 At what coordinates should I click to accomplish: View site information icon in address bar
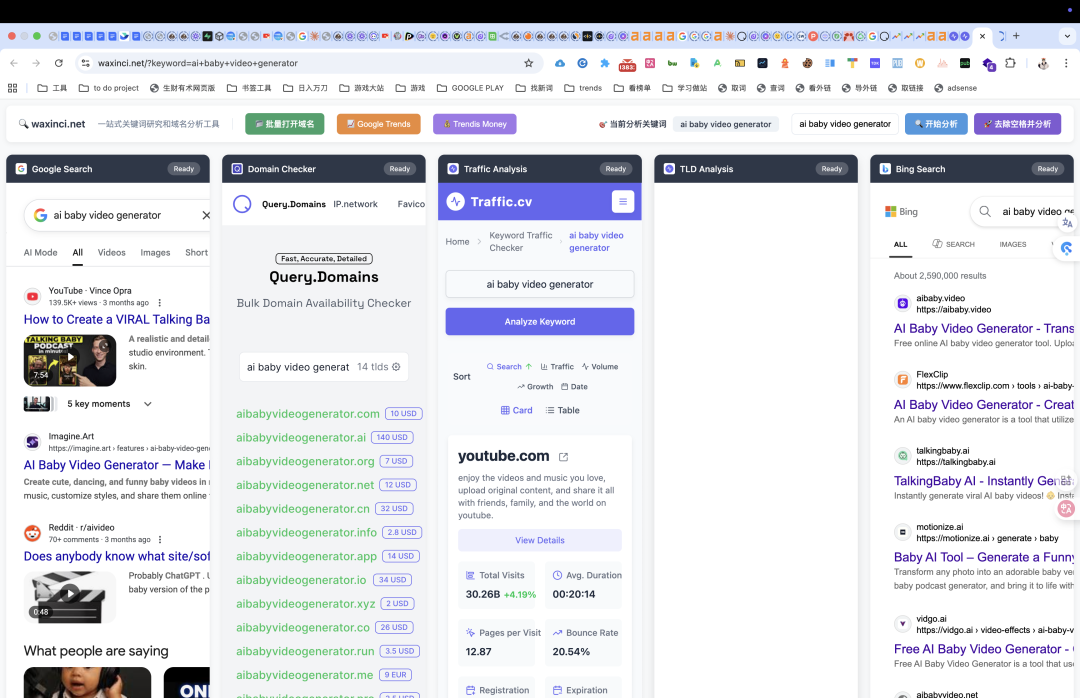click(x=85, y=63)
